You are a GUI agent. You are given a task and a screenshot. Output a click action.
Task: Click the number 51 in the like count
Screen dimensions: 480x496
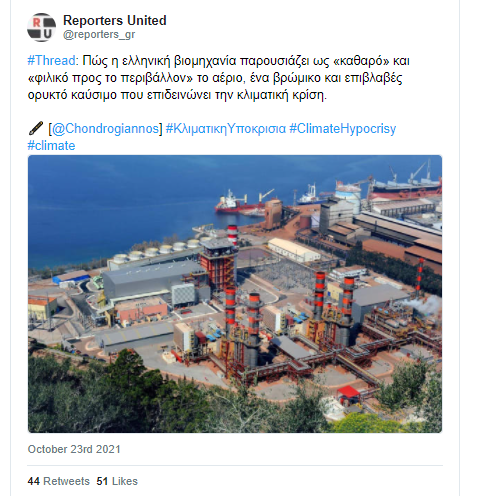point(102,481)
